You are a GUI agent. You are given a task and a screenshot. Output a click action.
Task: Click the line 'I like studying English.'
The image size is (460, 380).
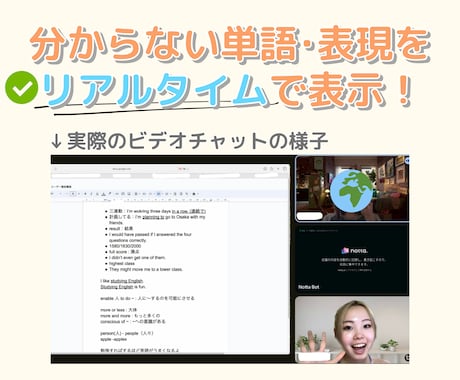[122, 281]
